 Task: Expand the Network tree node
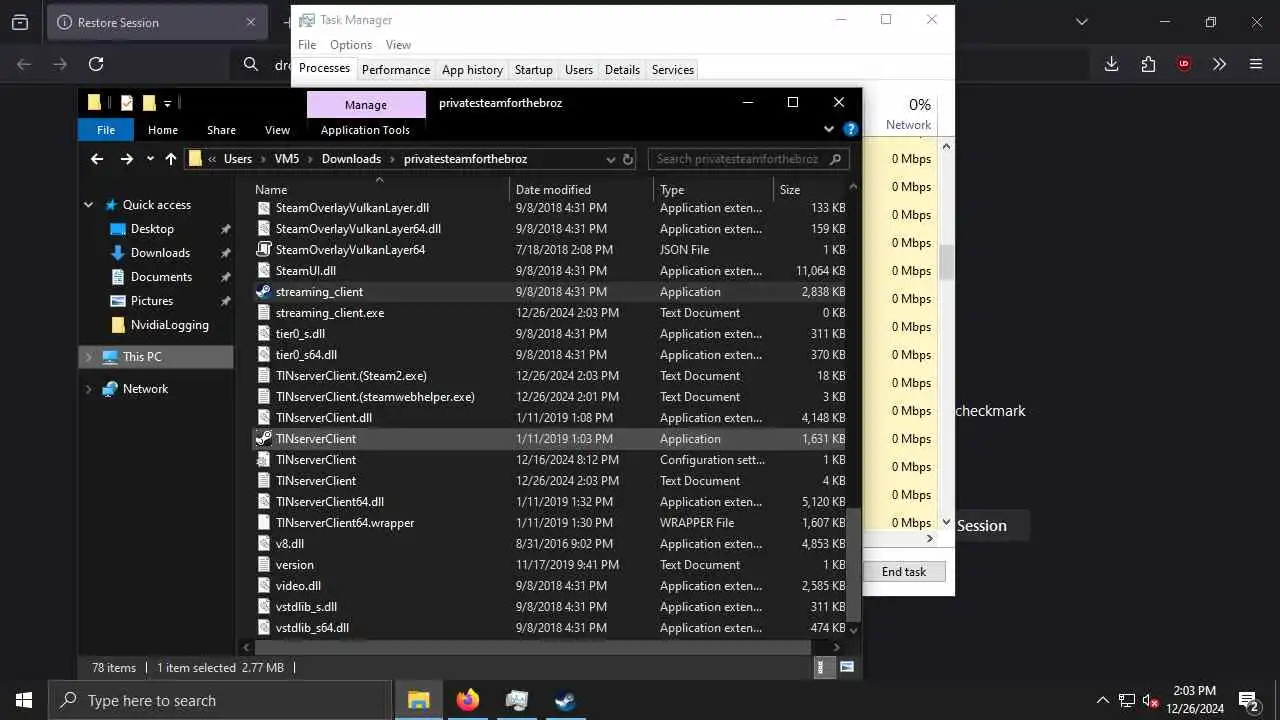(88, 389)
